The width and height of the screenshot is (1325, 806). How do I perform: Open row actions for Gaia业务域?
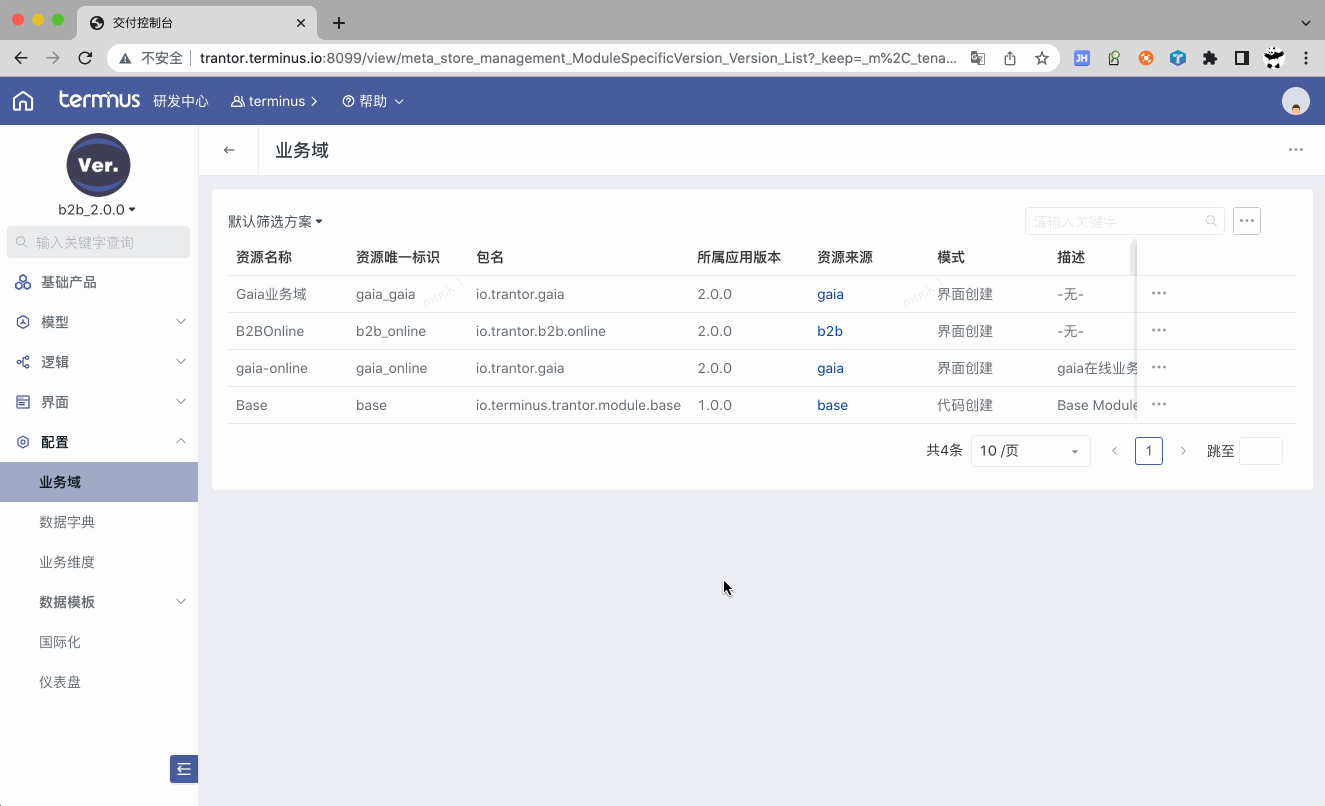(x=1159, y=294)
